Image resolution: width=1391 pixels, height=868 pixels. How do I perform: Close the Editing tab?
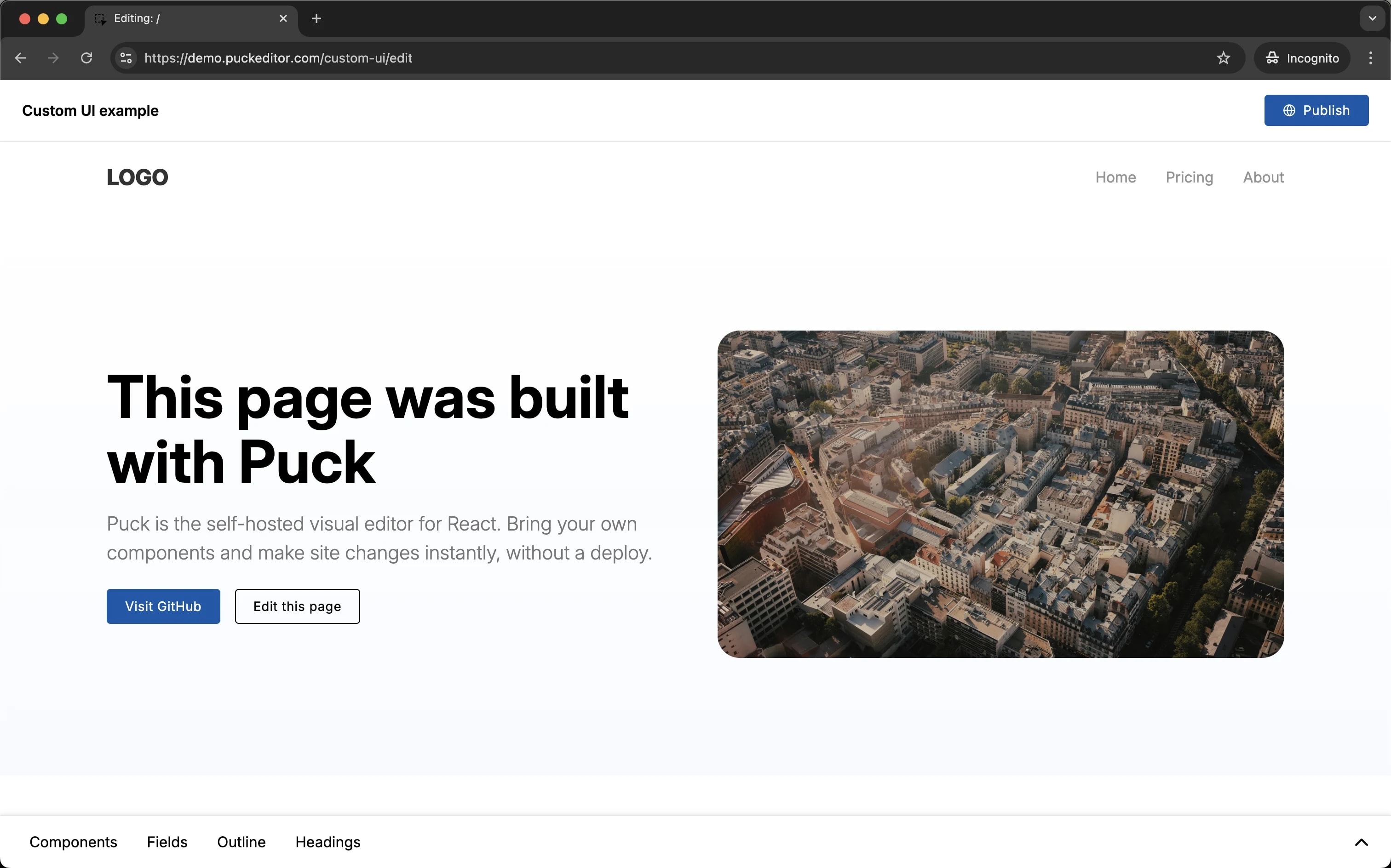pos(283,18)
